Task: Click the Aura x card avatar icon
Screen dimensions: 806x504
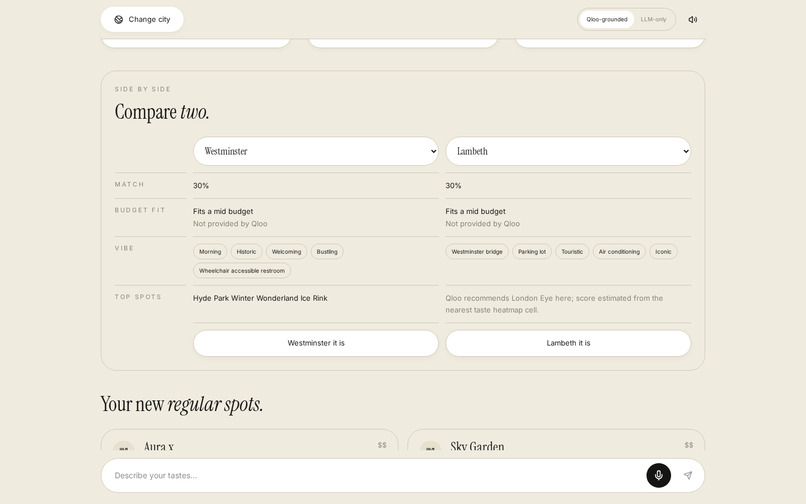Action: [x=123, y=446]
